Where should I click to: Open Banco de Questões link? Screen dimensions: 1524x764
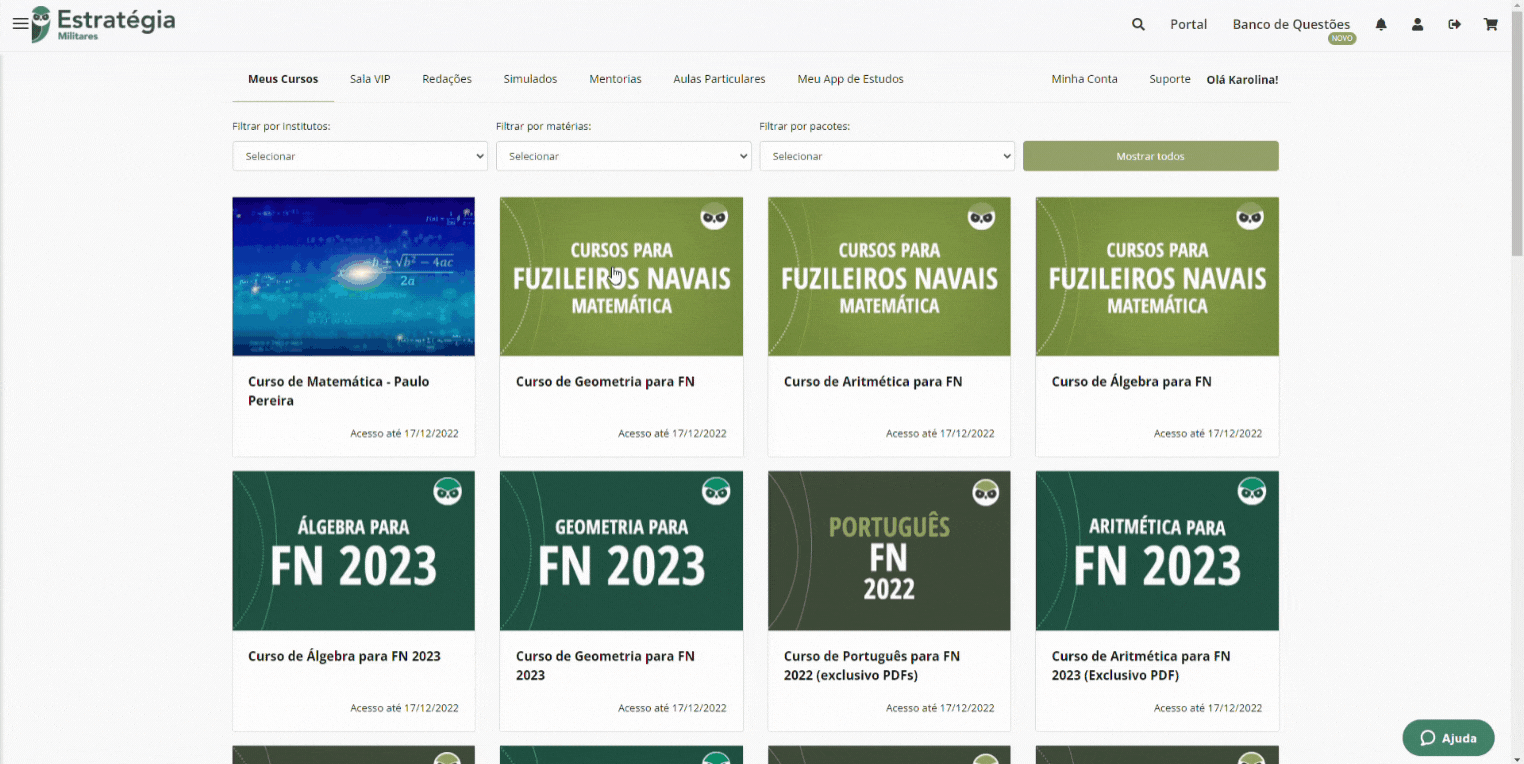coord(1292,24)
